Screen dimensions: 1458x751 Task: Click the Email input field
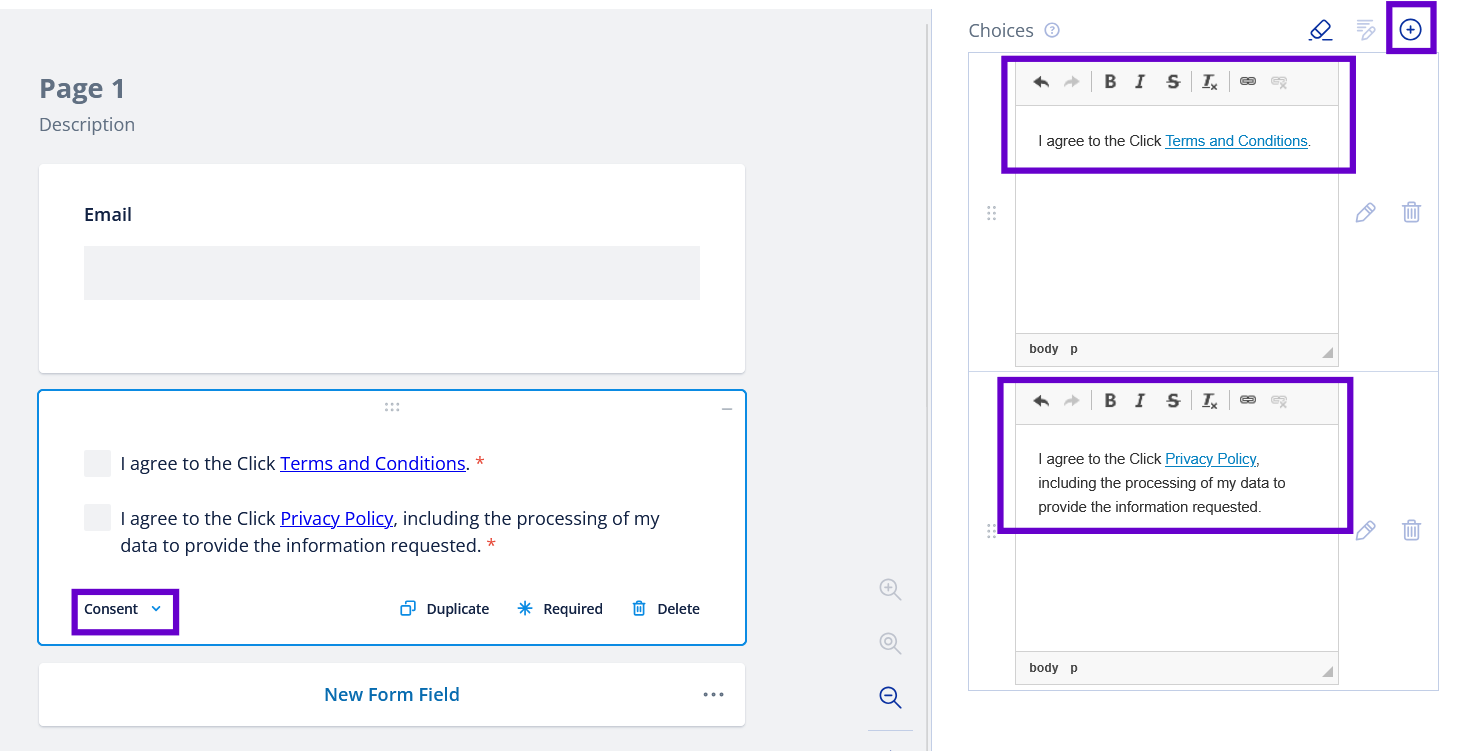(392, 273)
